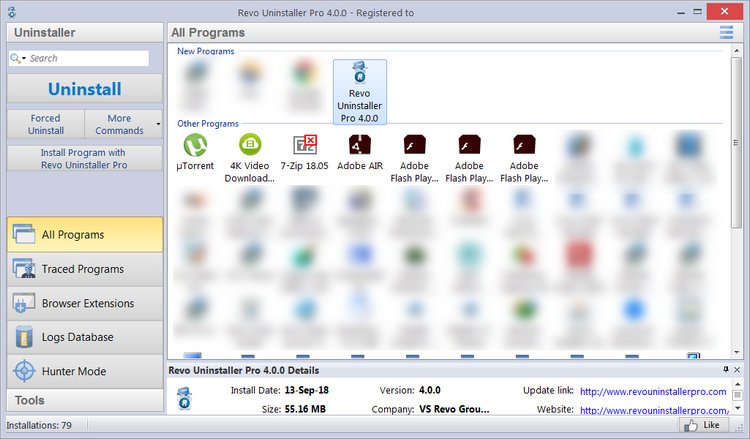This screenshot has height=439, width=750.
Task: Click the Size value 55.16 MB
Action: 305,409
